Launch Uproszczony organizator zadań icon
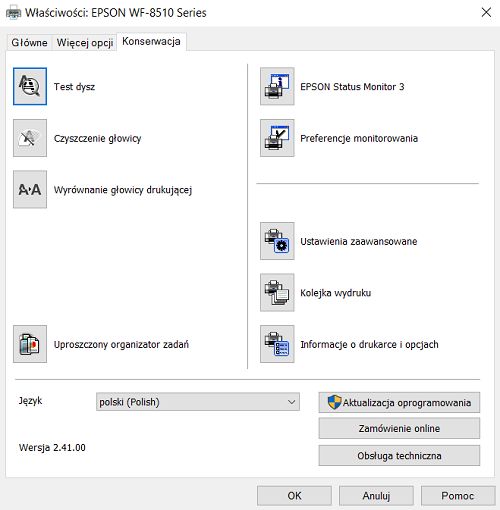500x510 pixels. 30,344
